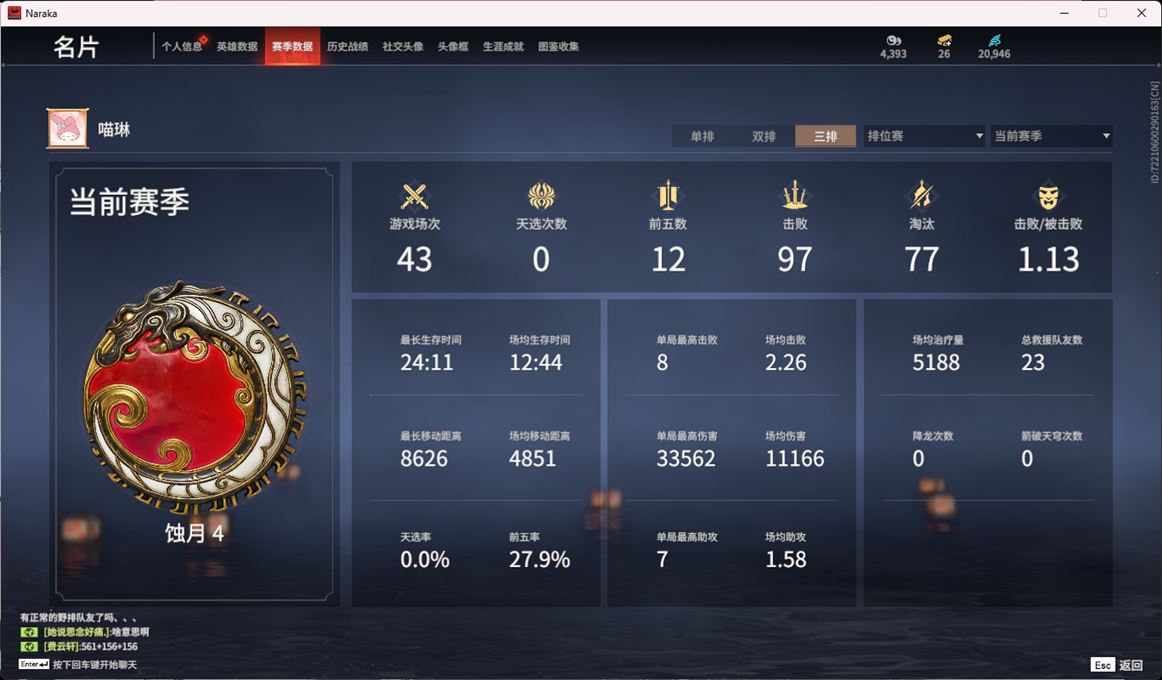Viewport: 1162px width, 680px height.
Task: Click the 击败/被击败 demon mask icon
Action: pyautogui.click(x=1048, y=196)
